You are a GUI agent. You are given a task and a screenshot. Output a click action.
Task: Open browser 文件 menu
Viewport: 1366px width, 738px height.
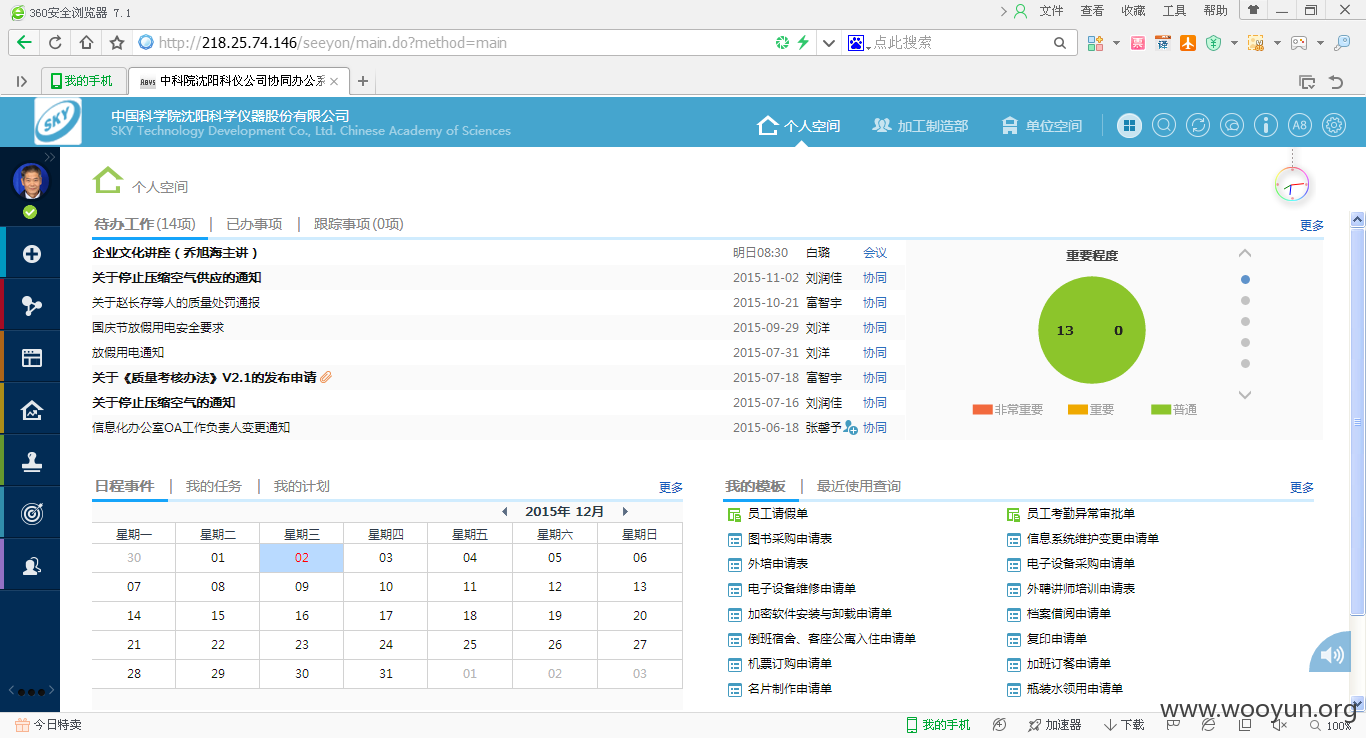pos(1051,11)
